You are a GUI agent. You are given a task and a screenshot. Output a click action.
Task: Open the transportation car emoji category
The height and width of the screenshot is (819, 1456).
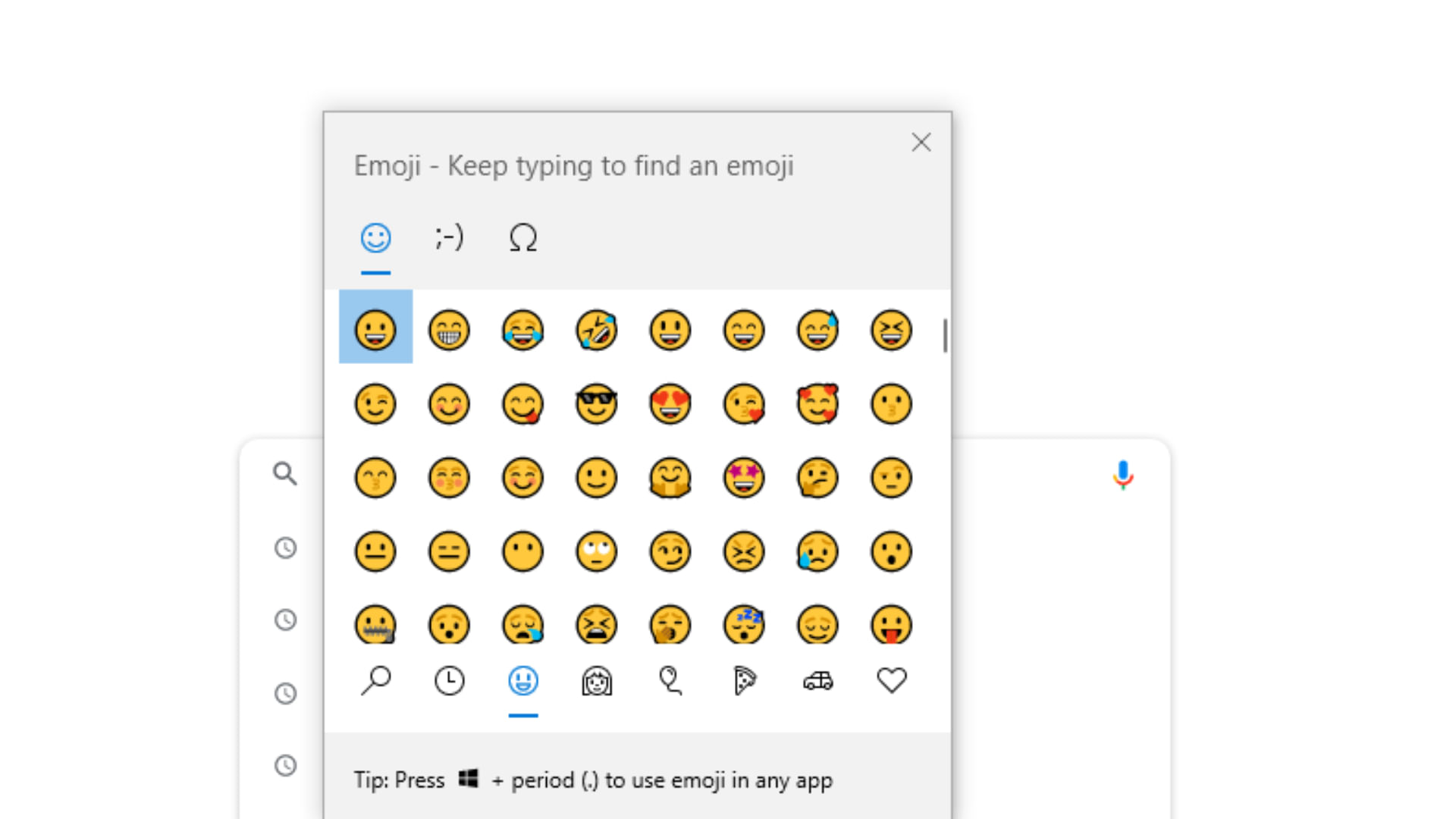[x=817, y=680]
